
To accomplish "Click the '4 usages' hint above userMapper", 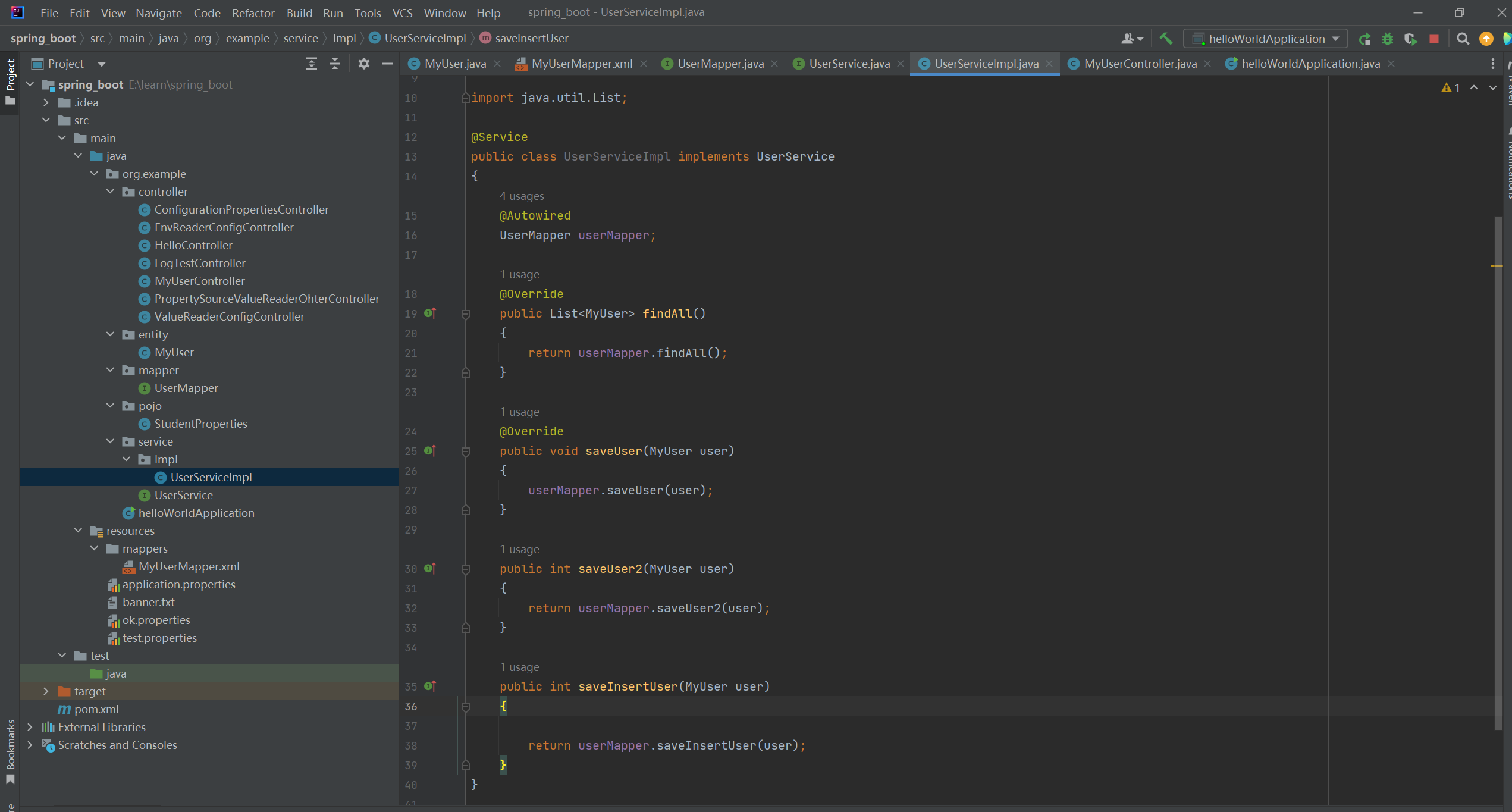I will point(521,196).
